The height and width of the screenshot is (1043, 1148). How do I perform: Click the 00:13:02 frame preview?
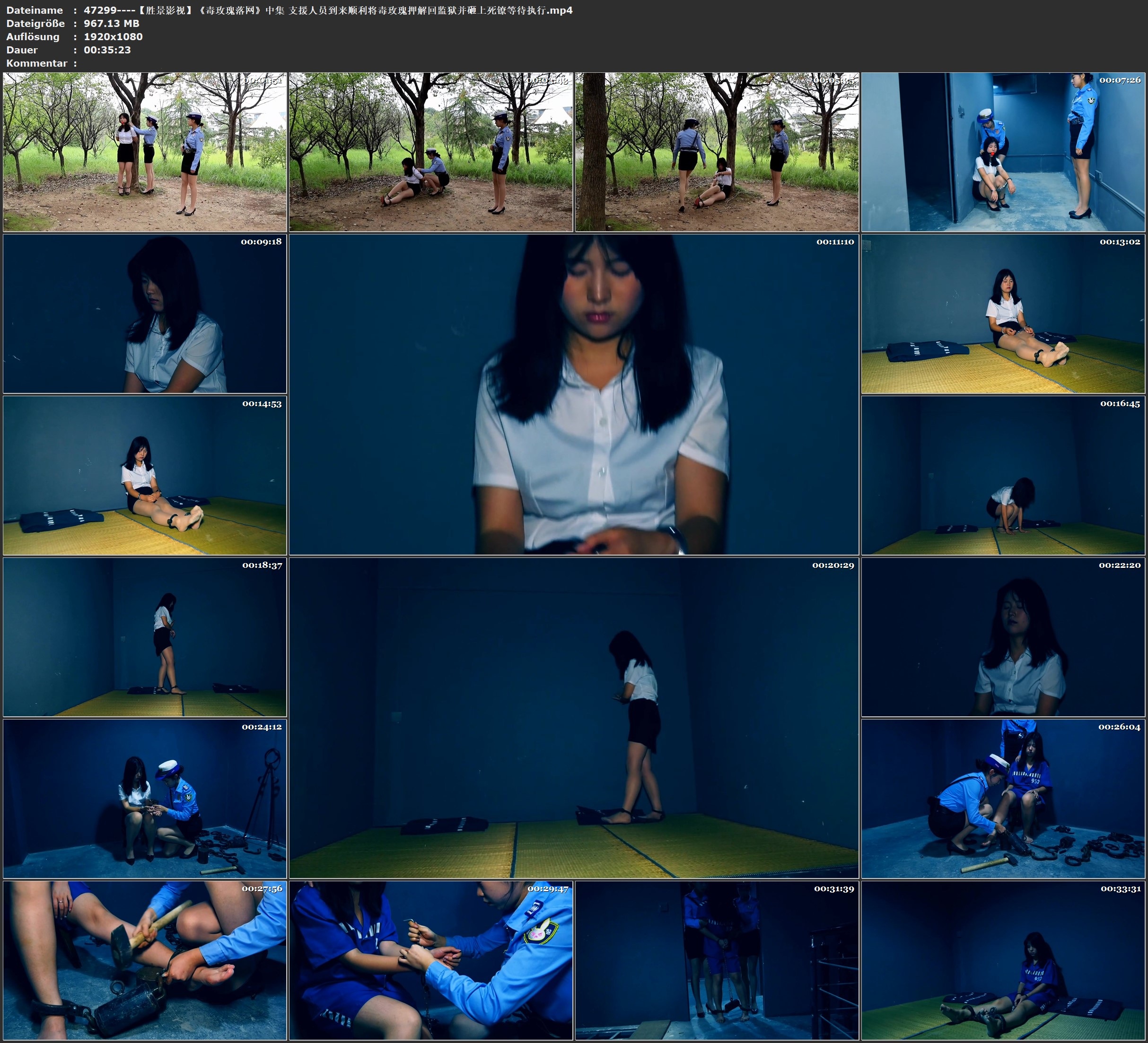click(1003, 313)
